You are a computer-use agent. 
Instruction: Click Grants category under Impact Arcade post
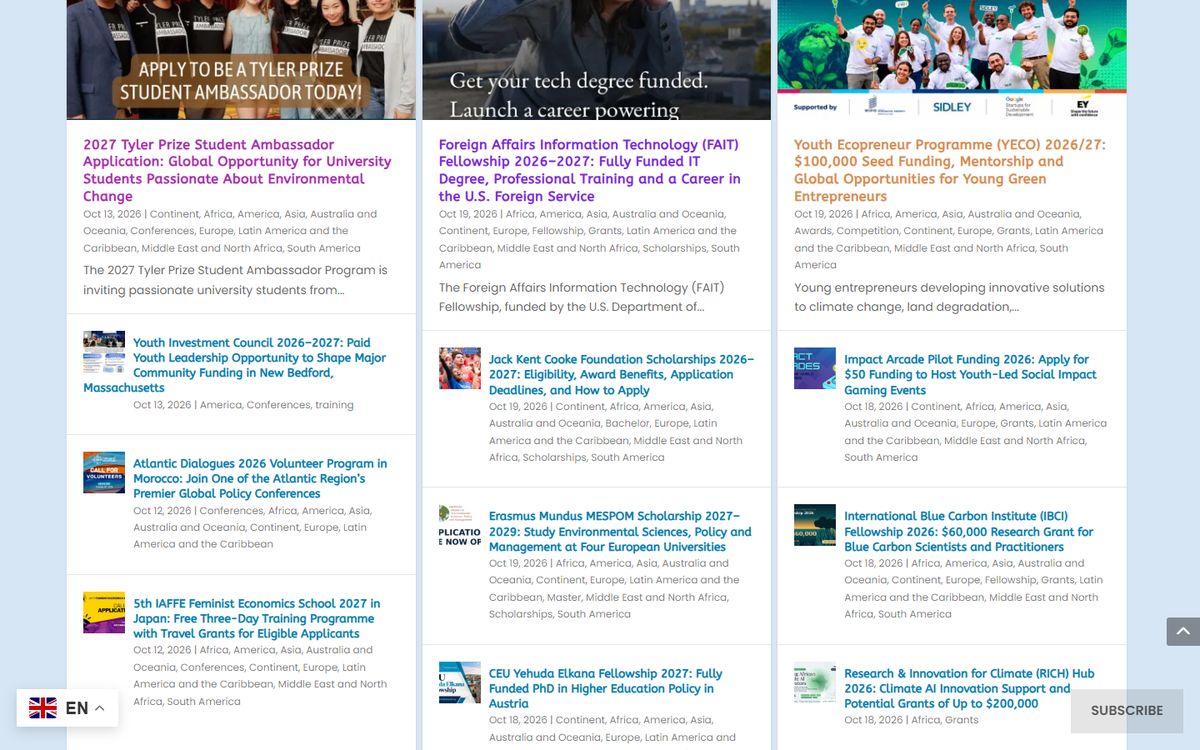pos(1017,423)
